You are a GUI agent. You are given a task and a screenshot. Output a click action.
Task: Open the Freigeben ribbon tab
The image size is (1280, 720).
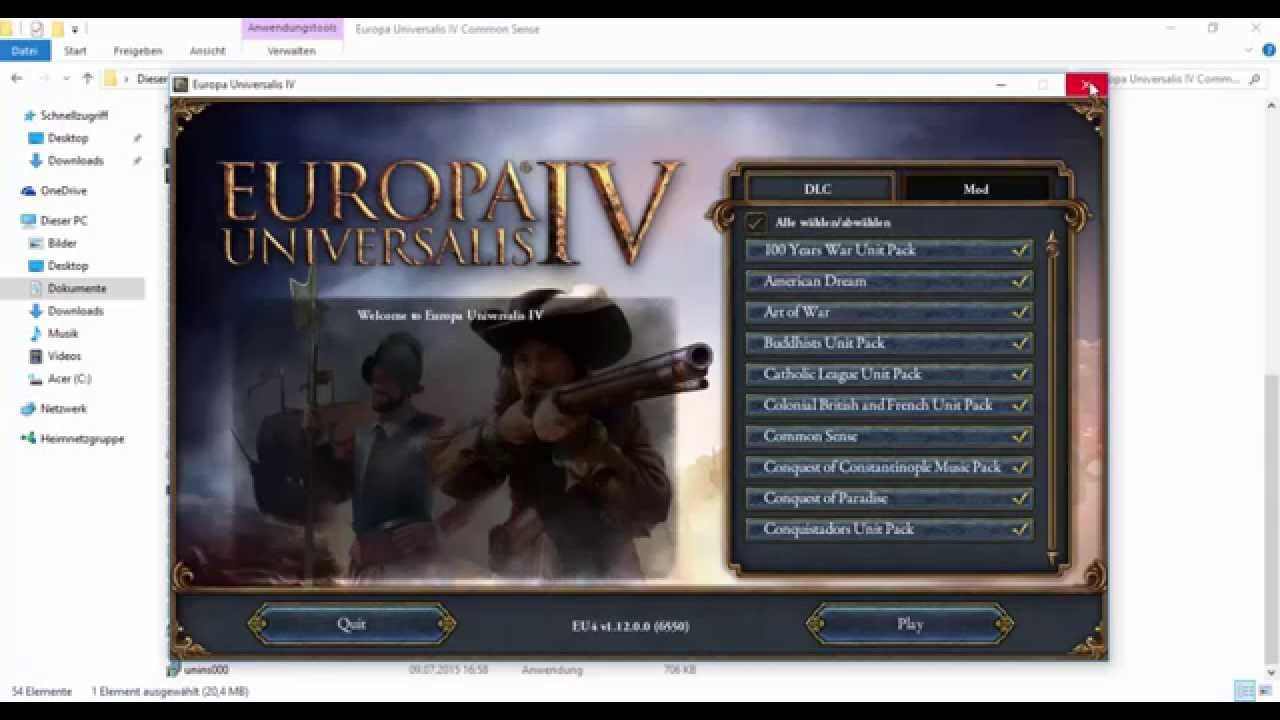(138, 50)
